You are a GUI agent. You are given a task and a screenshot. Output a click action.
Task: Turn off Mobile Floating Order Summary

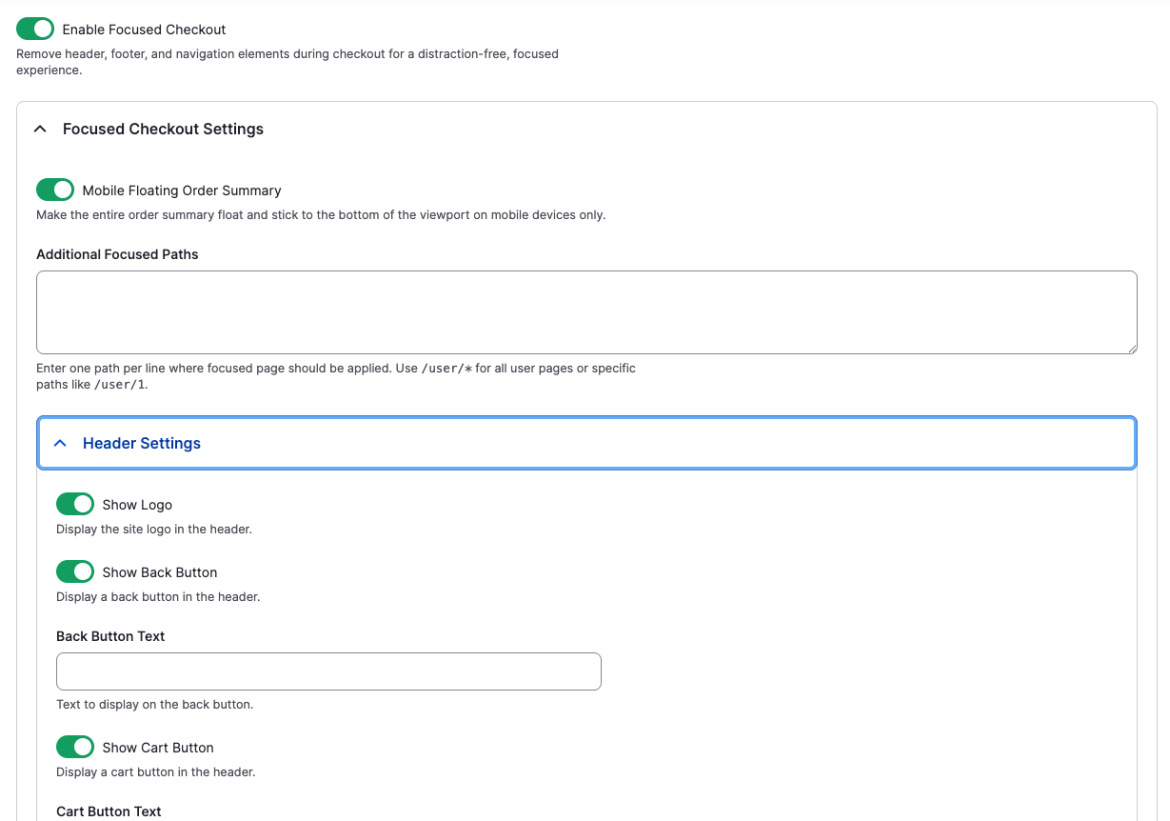pos(55,189)
